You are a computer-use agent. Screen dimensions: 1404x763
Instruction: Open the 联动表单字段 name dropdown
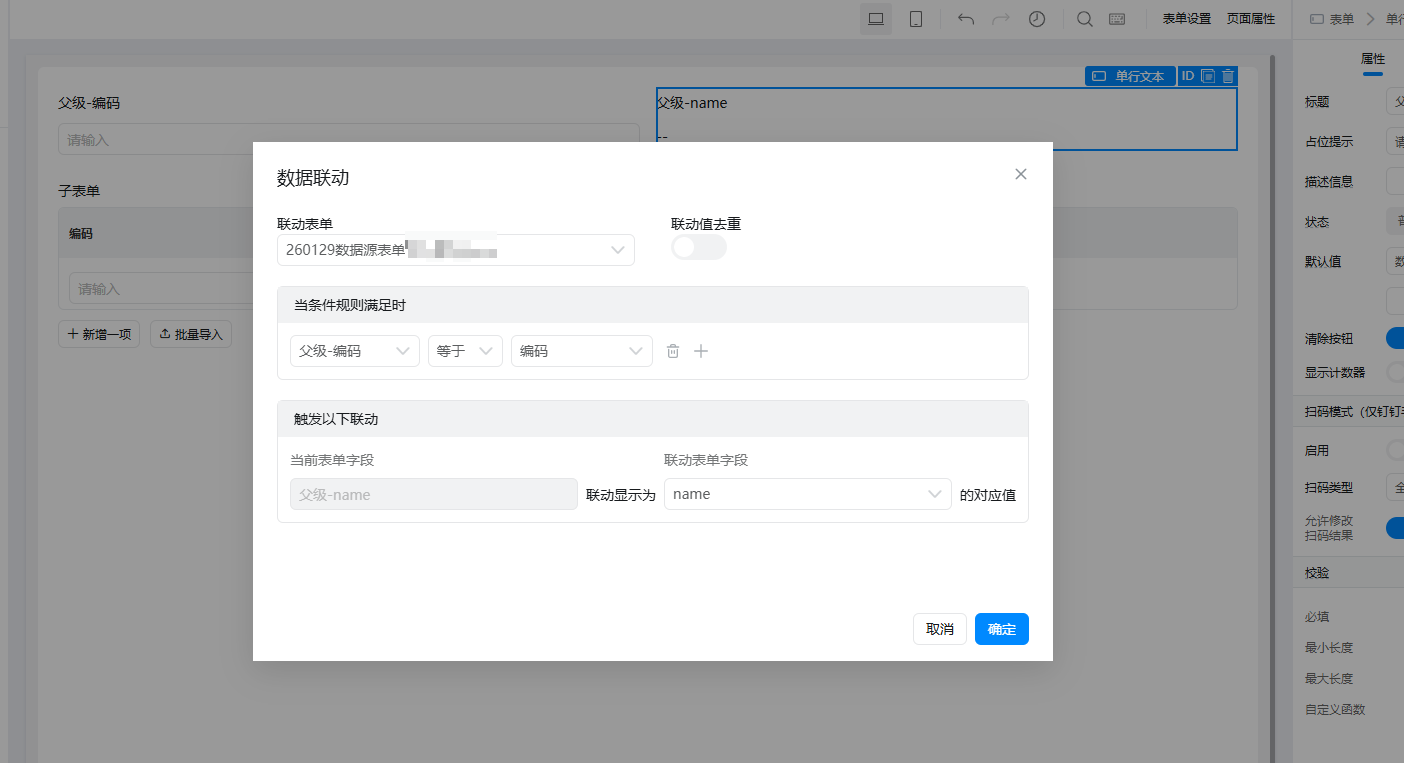[808, 494]
